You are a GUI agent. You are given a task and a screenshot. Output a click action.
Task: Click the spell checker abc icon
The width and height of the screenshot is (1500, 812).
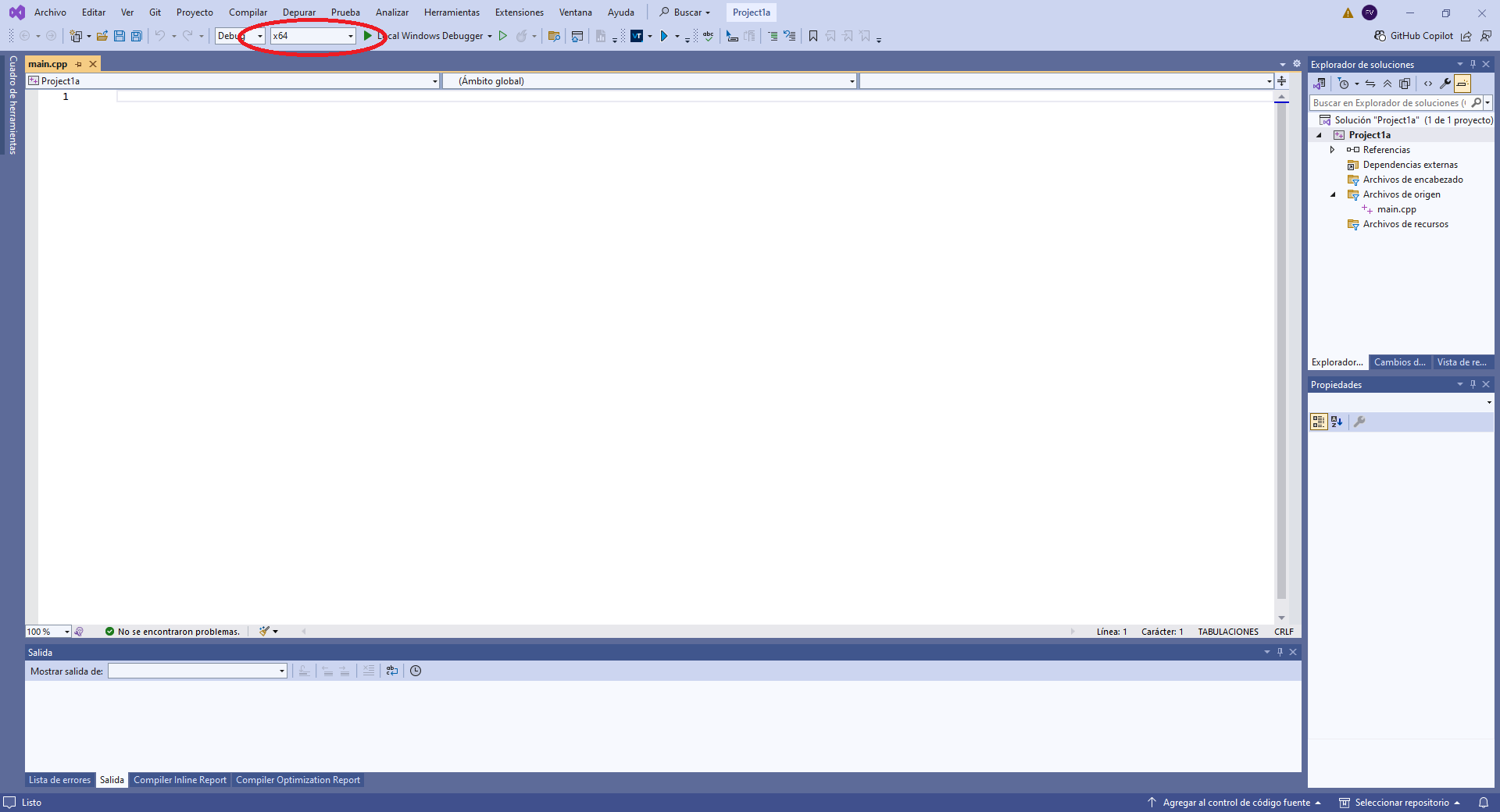point(708,36)
